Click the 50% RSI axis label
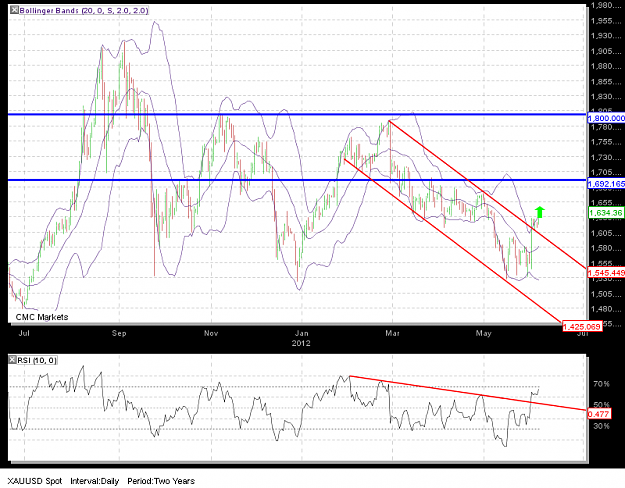Viewport: 625px width, 488px height. click(601, 405)
